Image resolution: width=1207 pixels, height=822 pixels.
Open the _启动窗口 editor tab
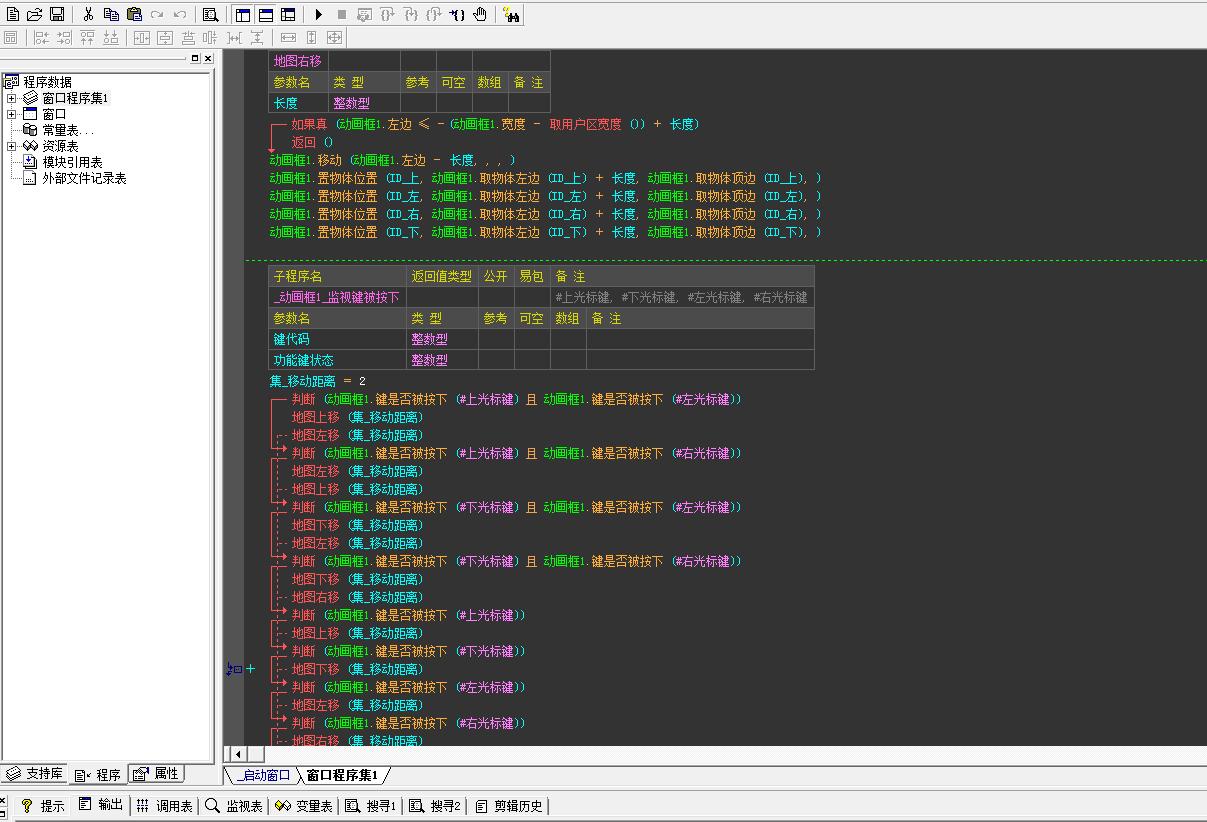point(263,775)
